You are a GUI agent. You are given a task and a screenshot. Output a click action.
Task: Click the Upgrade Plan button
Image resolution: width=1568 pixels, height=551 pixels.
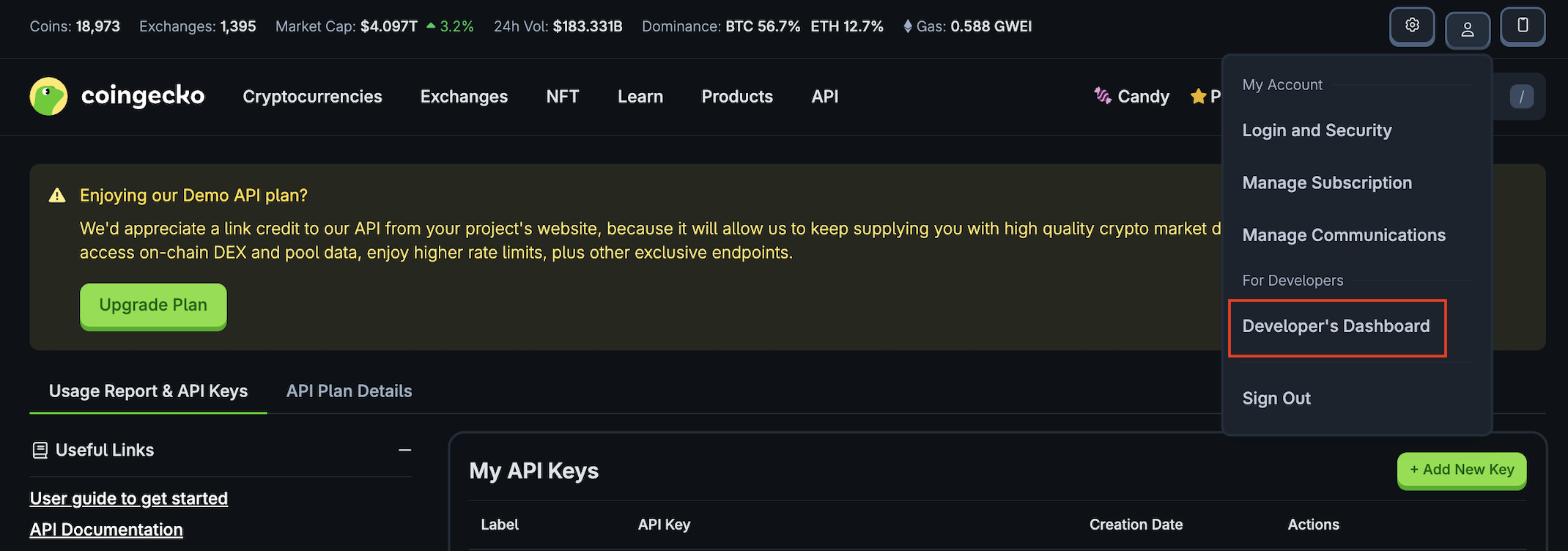coord(153,306)
